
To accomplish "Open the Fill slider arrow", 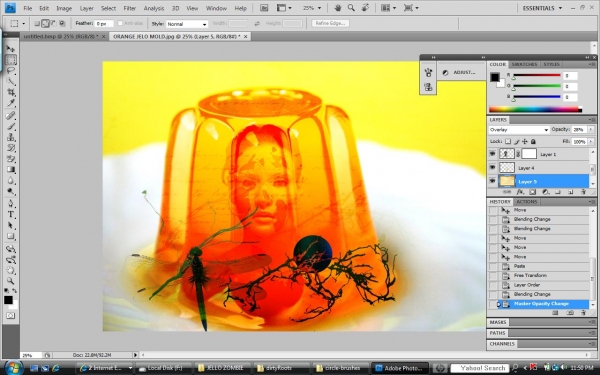I will point(591,142).
